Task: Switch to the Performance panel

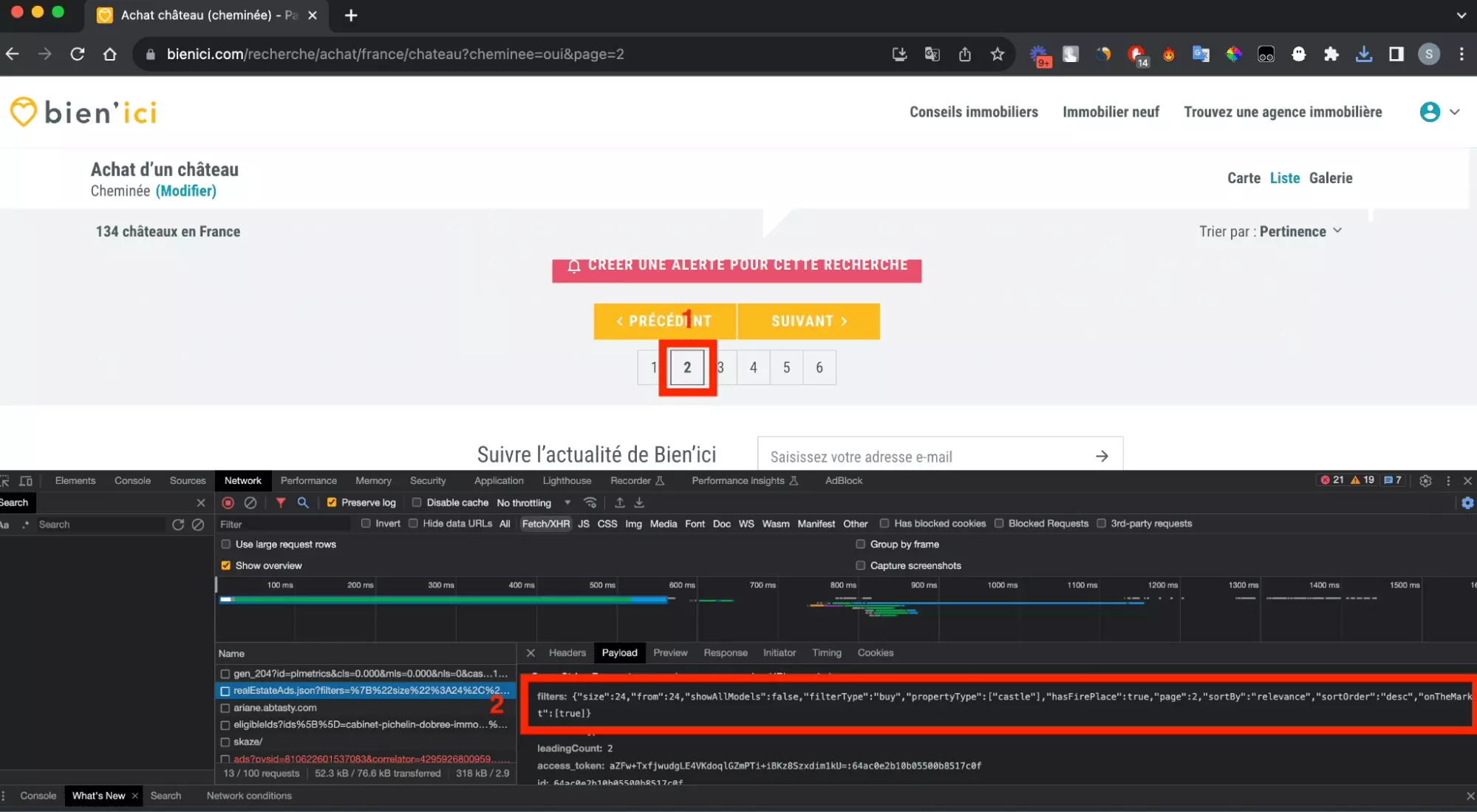Action: tap(308, 480)
